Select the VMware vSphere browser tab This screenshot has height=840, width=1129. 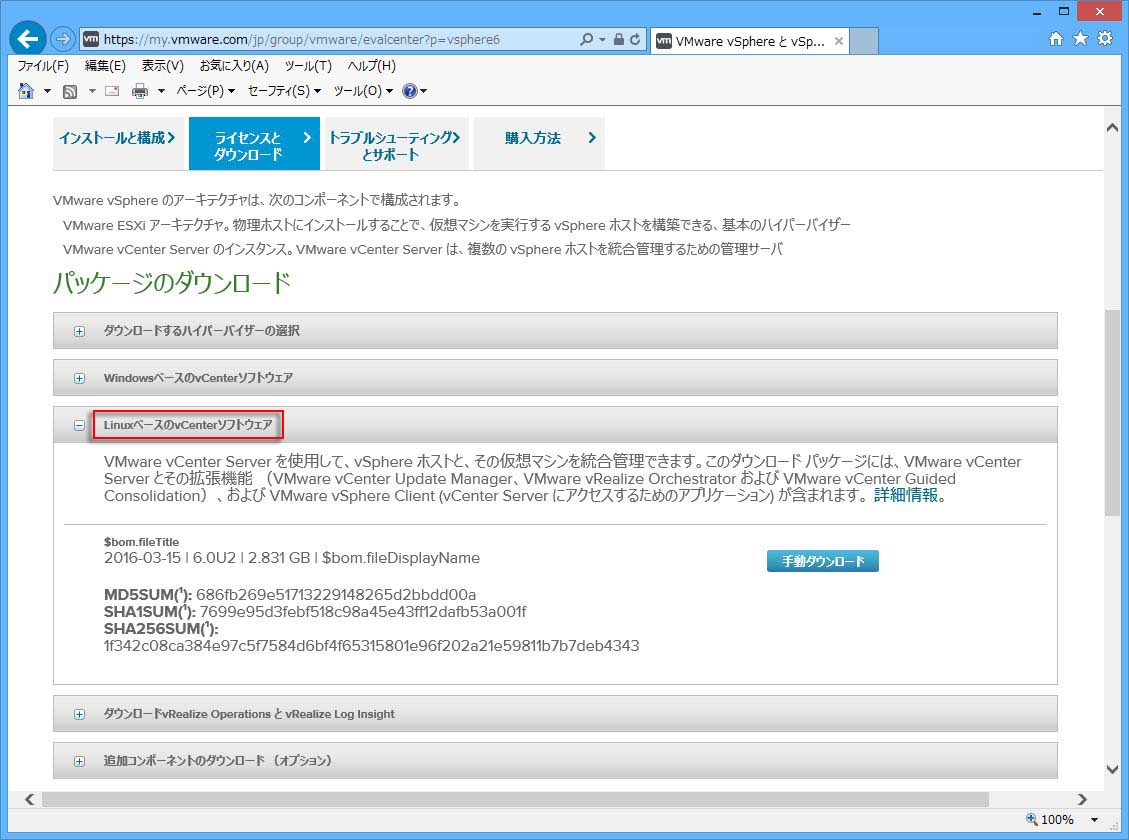[x=750, y=41]
